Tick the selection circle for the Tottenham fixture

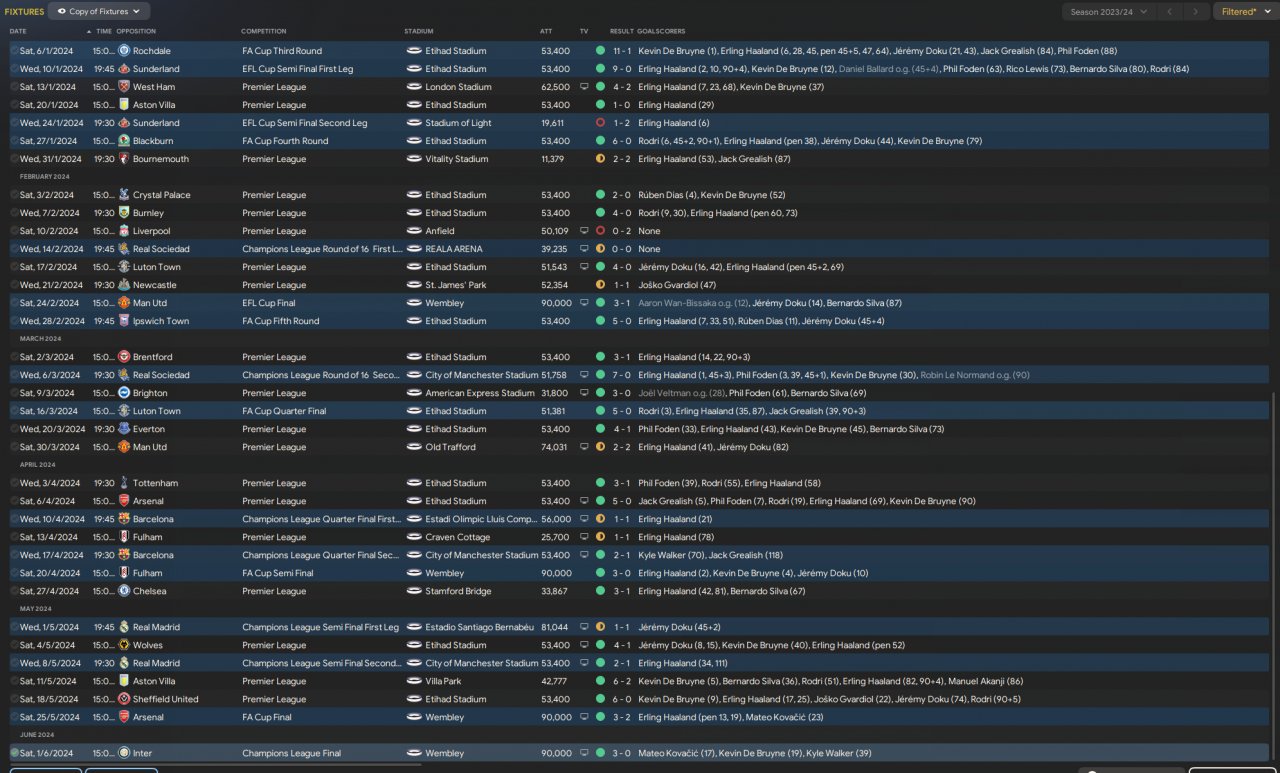click(14, 483)
